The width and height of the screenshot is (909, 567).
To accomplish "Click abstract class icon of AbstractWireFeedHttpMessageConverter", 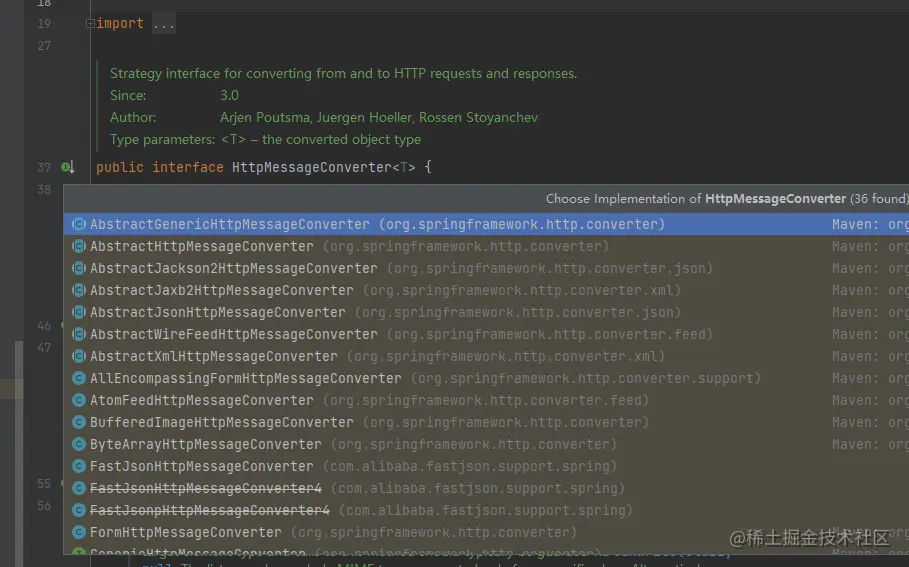I will [79, 335].
